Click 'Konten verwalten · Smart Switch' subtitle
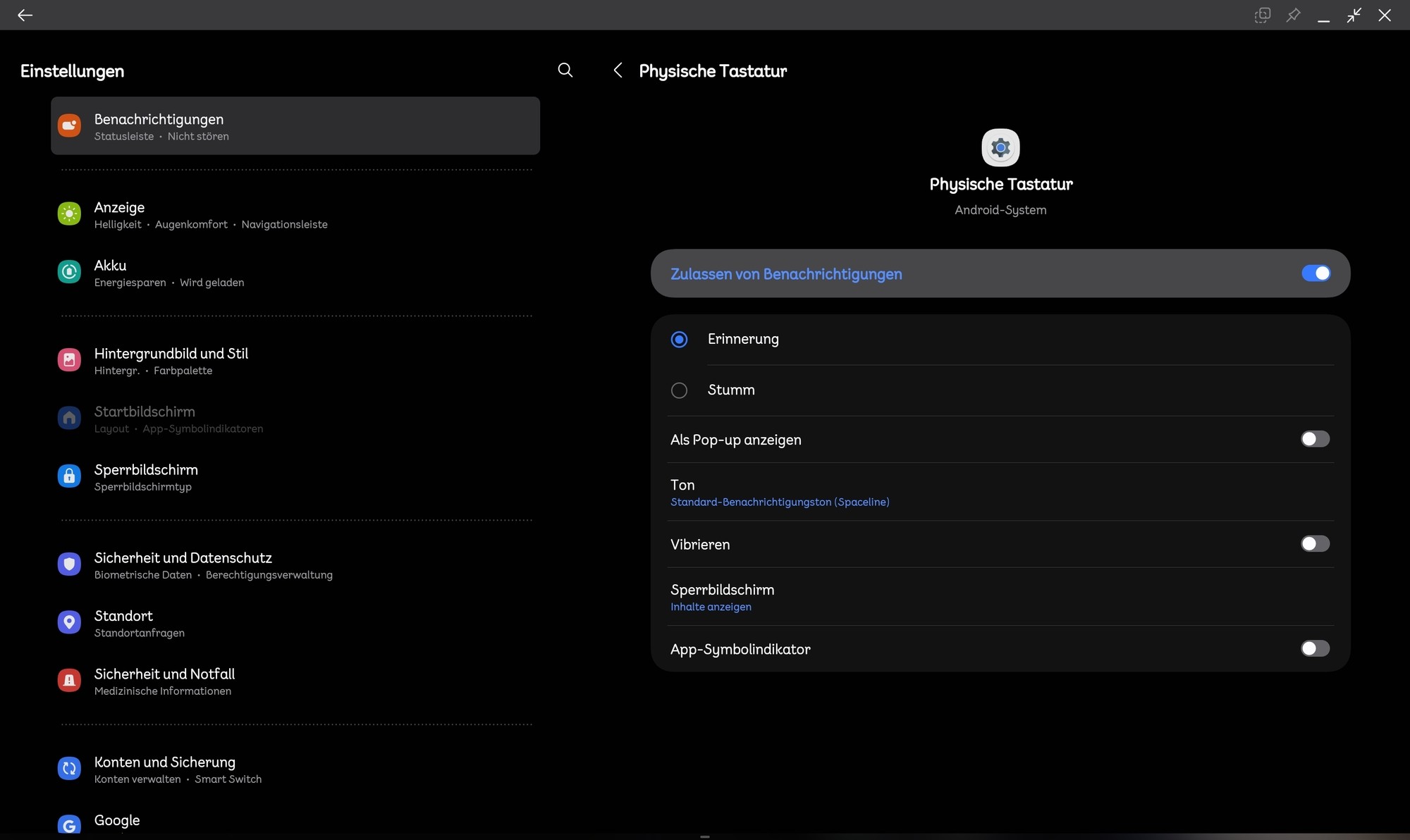This screenshot has width=1410, height=840. click(x=178, y=779)
